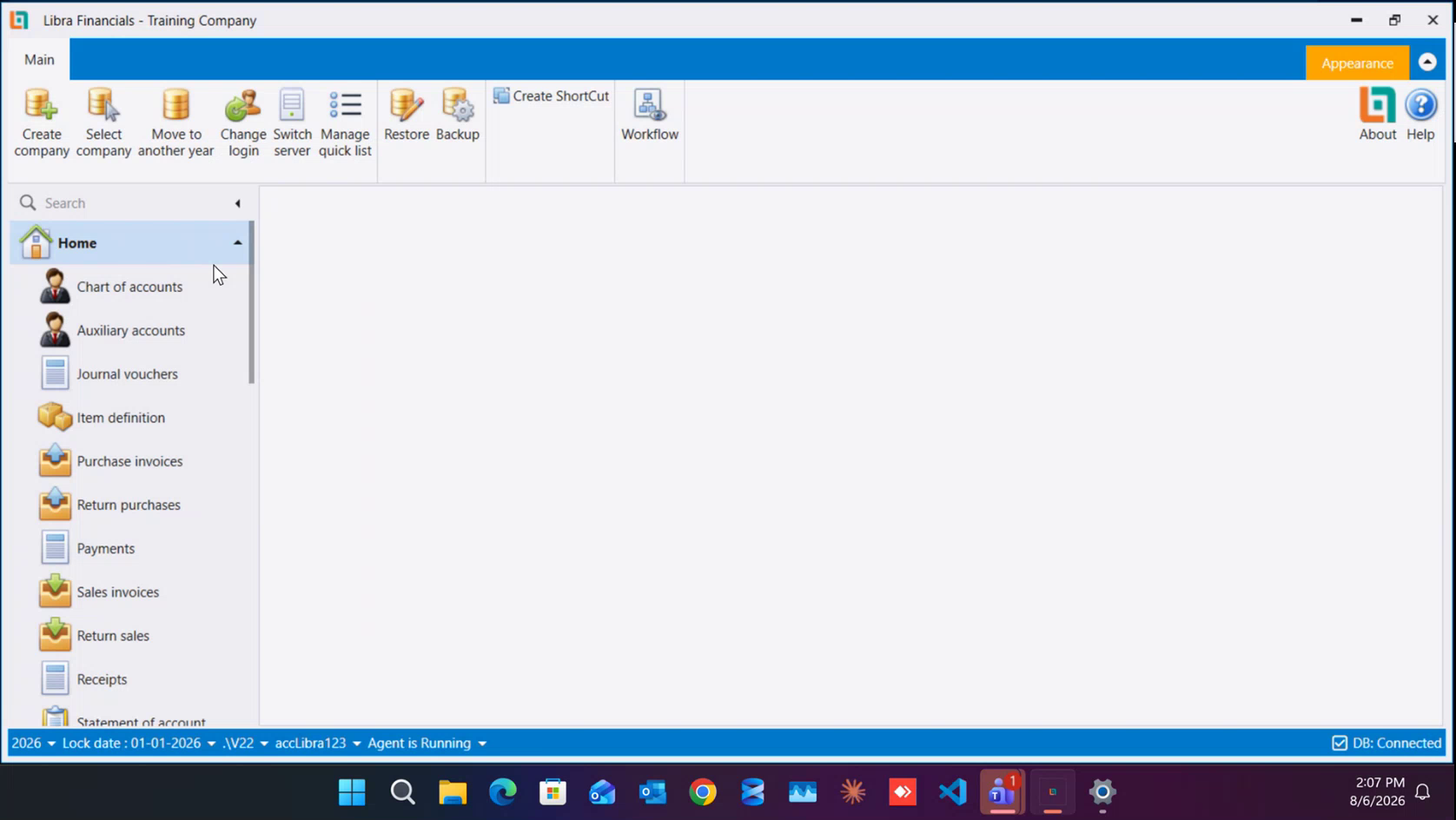
Task: Start a Backup from the ribbon
Action: 458,115
